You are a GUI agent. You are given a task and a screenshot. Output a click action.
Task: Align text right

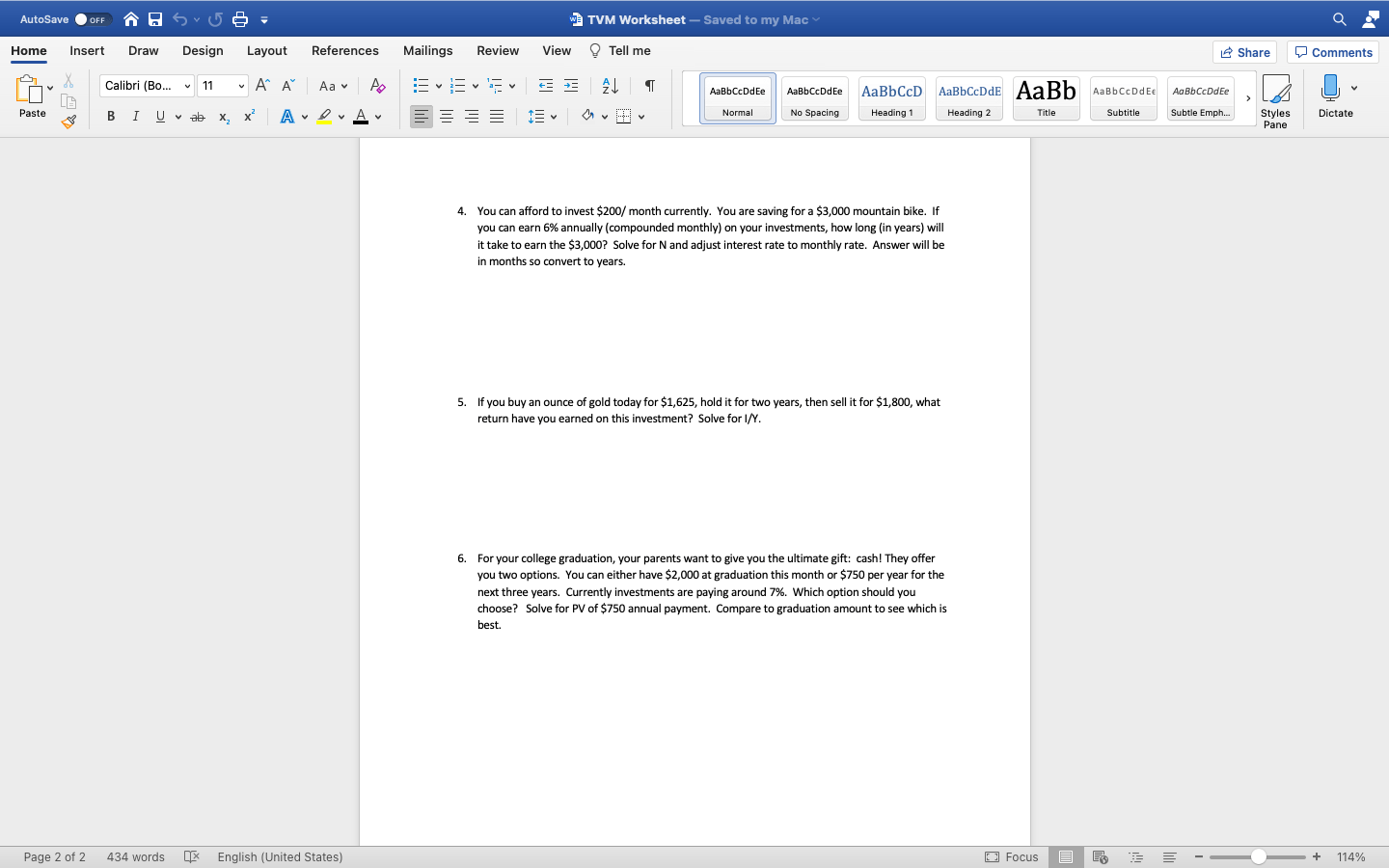pos(472,117)
